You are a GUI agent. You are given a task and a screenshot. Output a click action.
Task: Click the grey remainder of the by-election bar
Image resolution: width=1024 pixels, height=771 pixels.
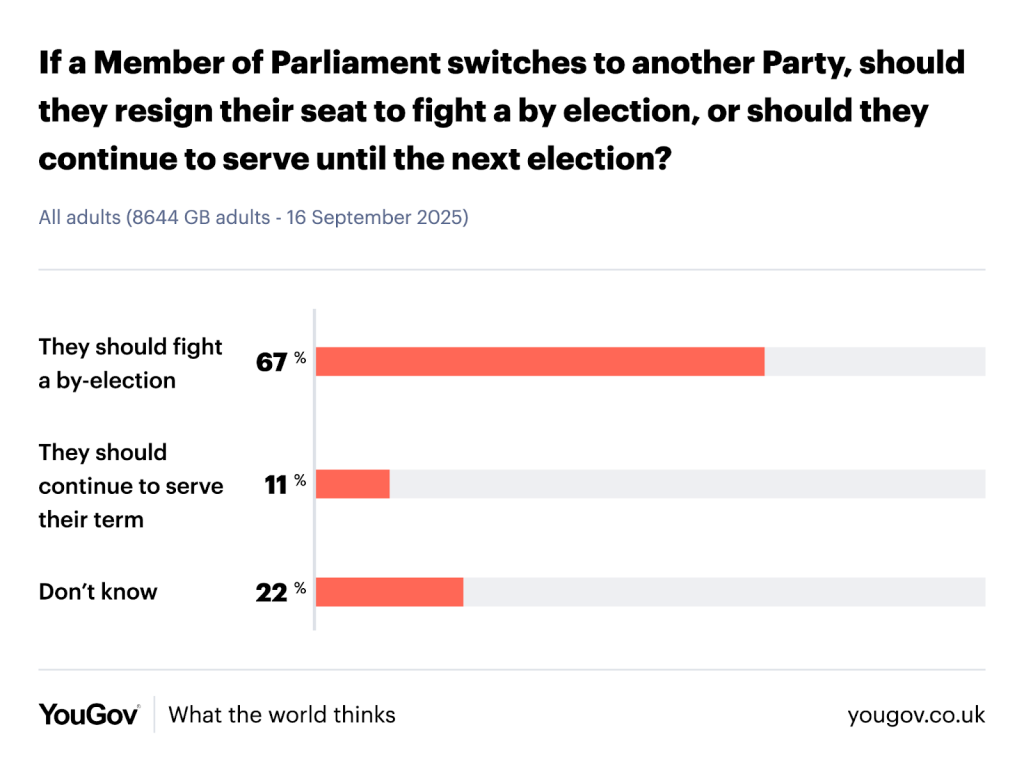(875, 362)
